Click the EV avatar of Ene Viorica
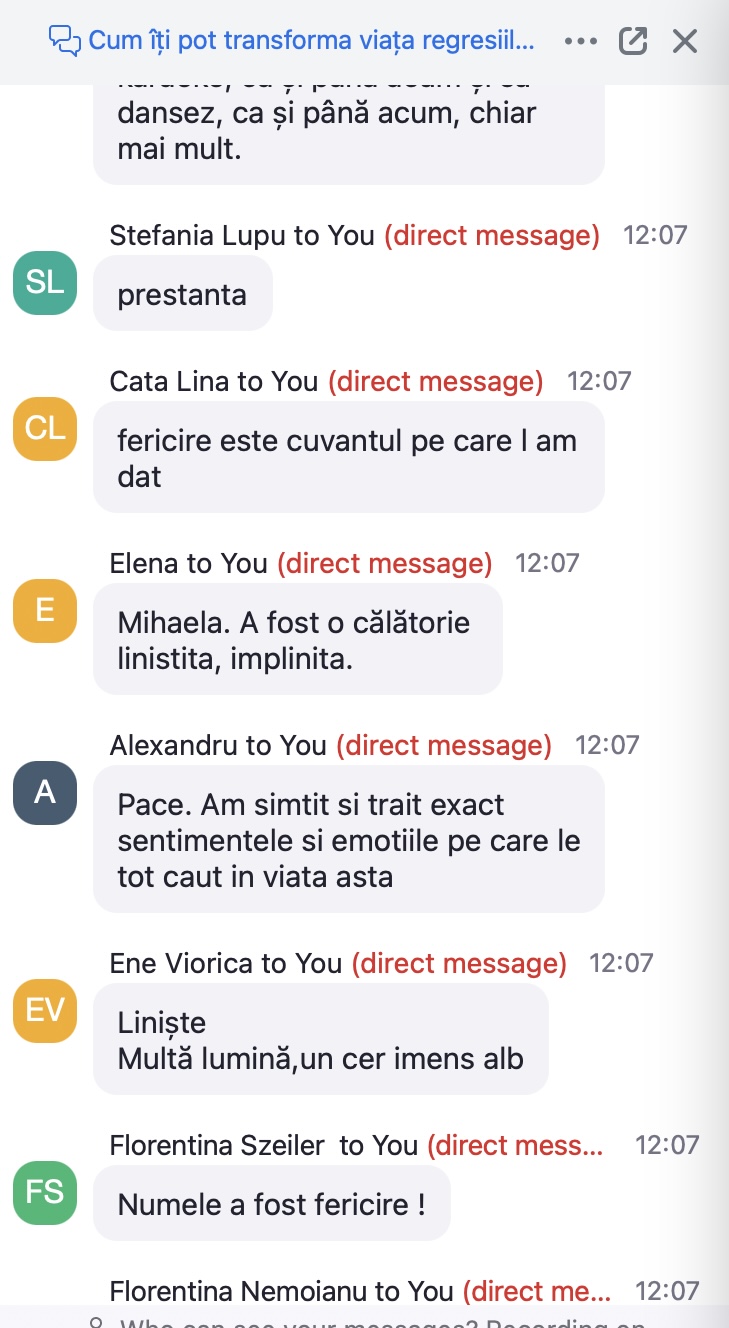 (x=45, y=1011)
